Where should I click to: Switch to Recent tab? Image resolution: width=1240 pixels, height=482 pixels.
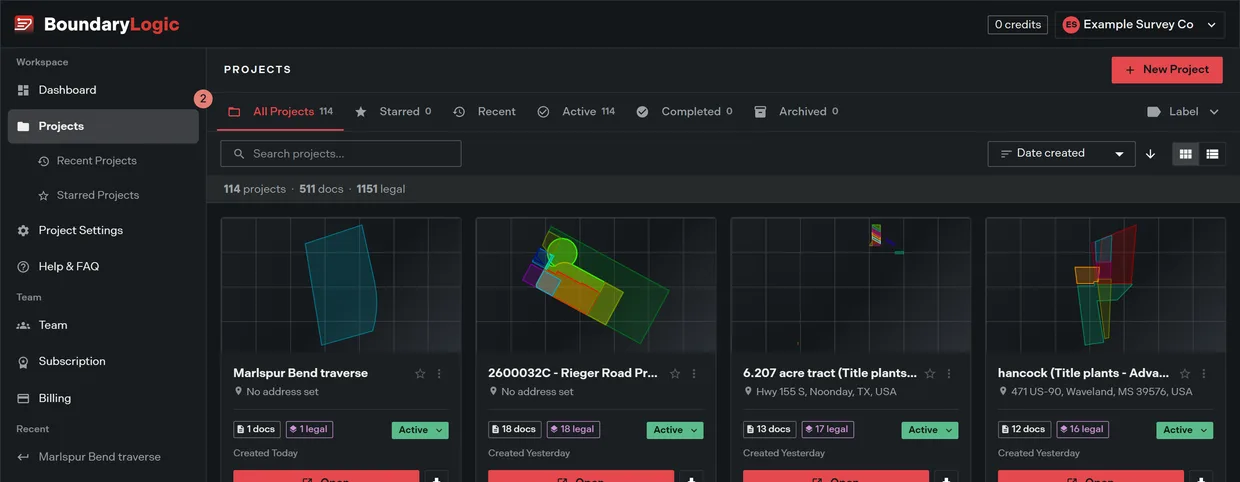pos(484,112)
